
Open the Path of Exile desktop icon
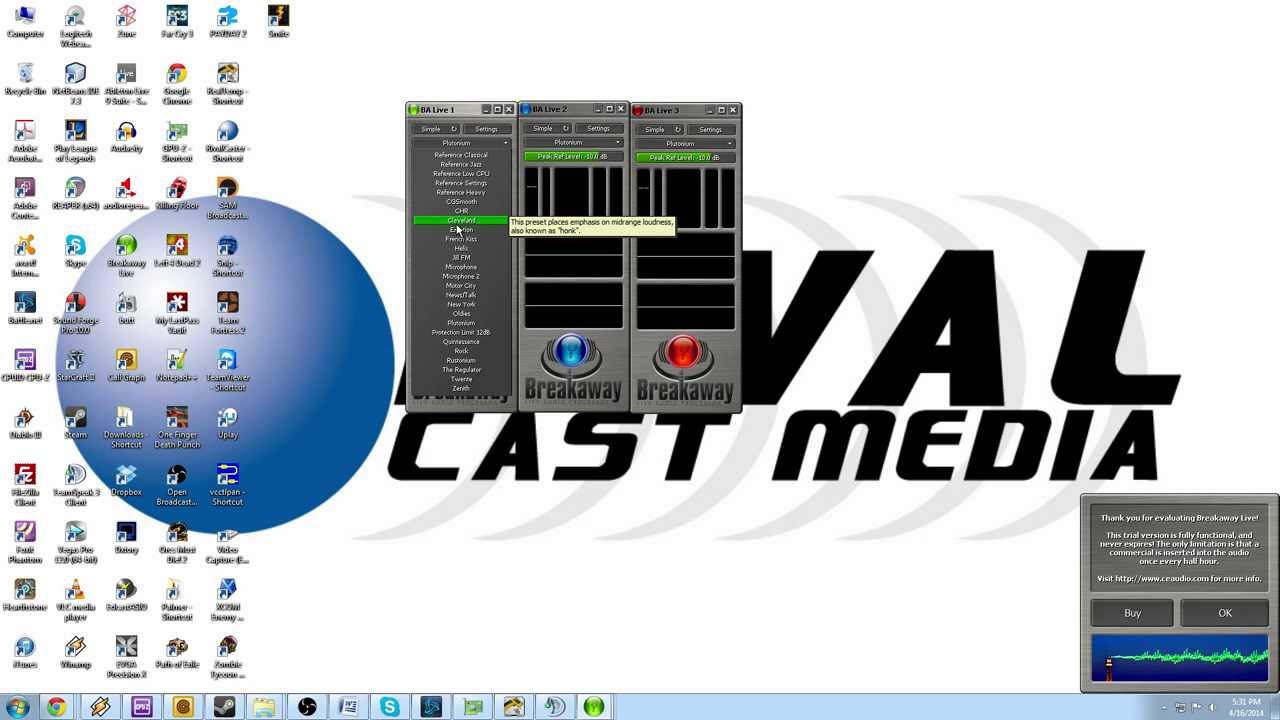coord(177,651)
